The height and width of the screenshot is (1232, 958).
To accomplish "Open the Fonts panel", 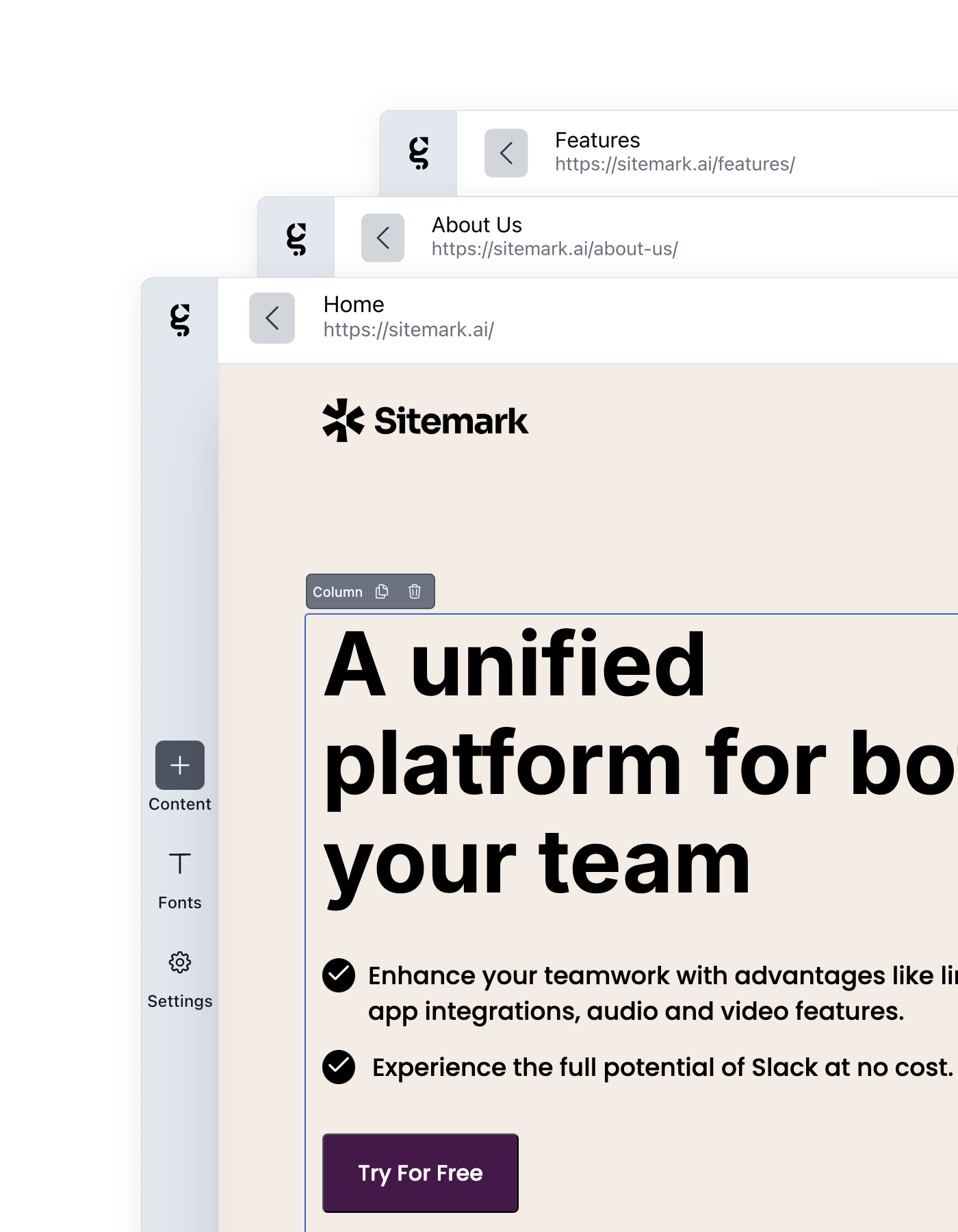I will [x=180, y=864].
